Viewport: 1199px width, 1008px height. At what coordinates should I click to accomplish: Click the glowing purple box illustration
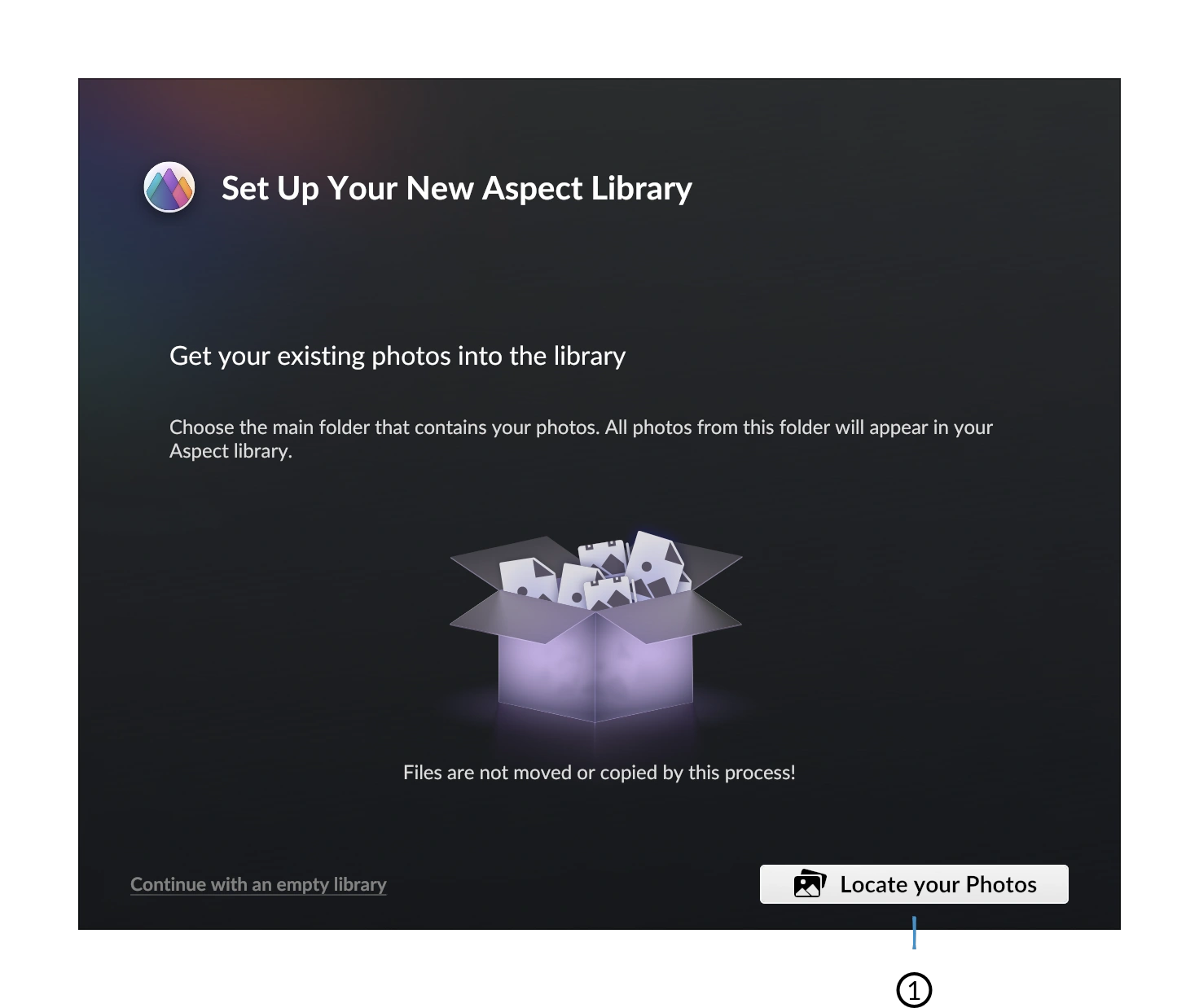(595, 627)
